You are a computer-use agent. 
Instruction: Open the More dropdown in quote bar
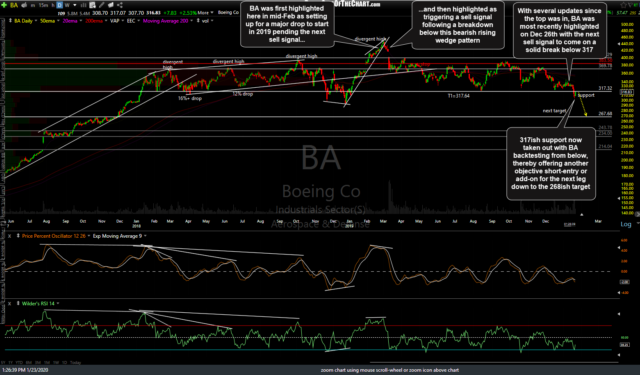click(x=205, y=13)
